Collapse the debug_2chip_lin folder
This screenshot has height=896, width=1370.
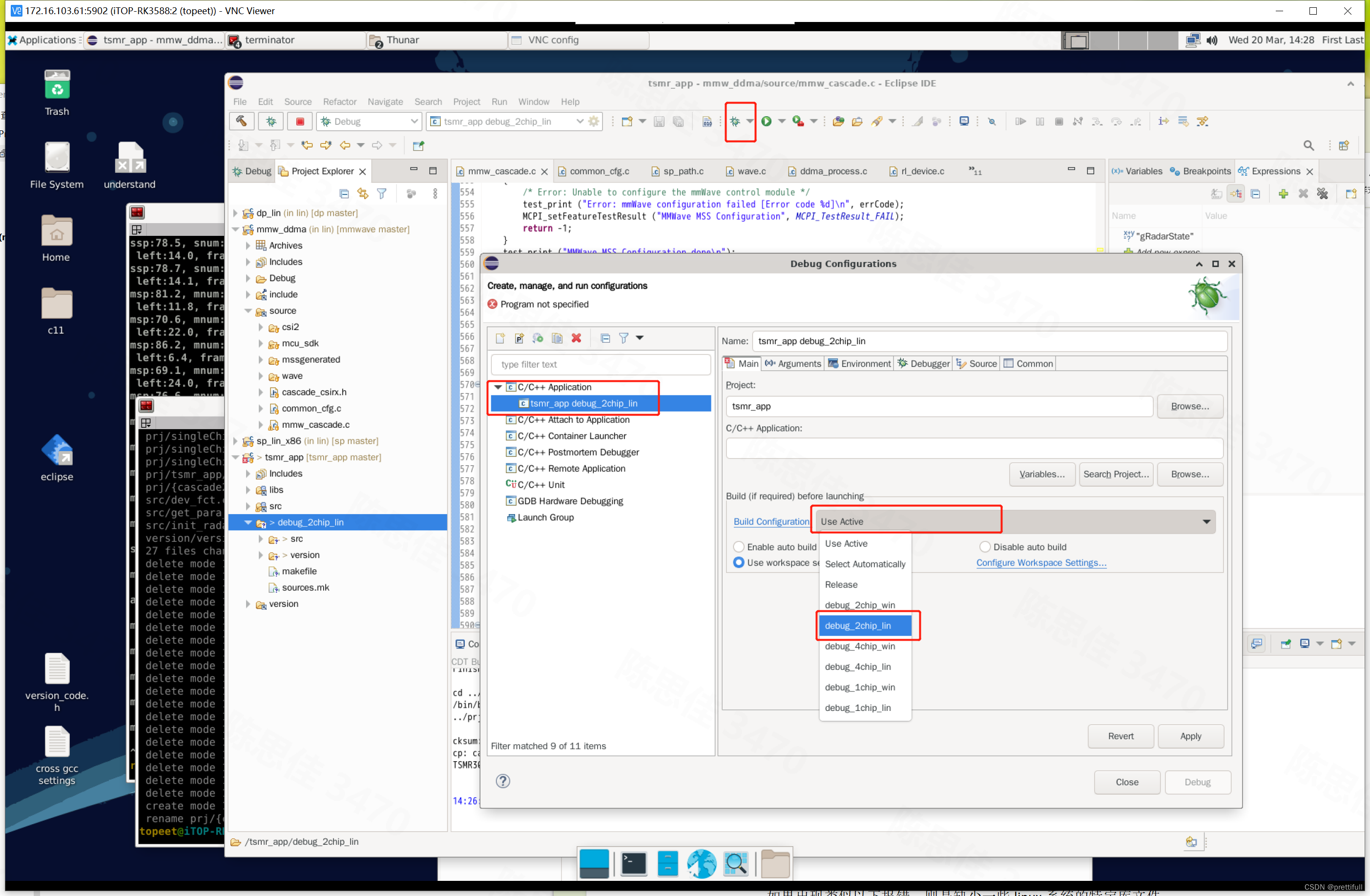(248, 522)
